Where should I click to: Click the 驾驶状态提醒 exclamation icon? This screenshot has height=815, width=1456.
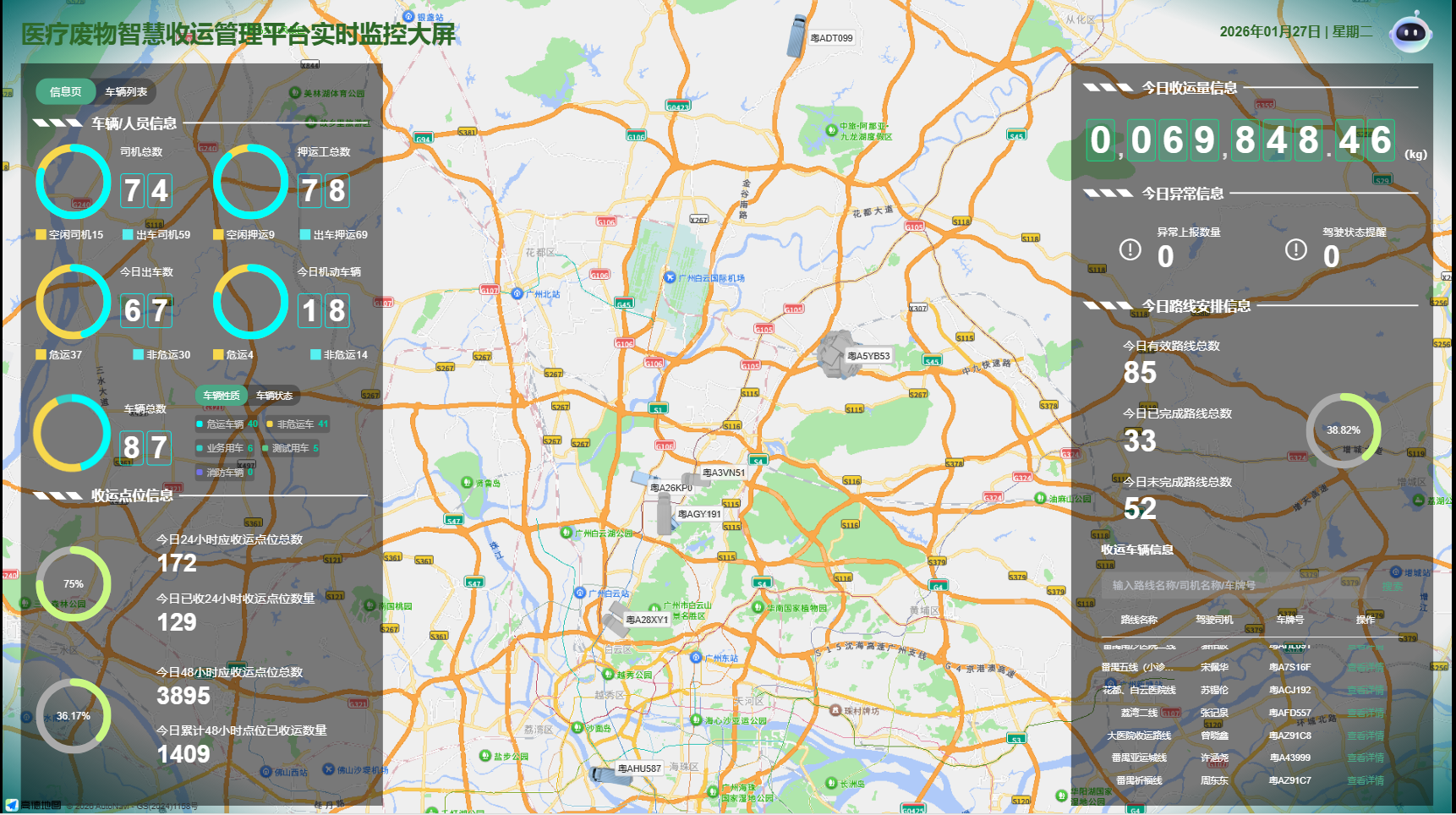coord(1295,250)
